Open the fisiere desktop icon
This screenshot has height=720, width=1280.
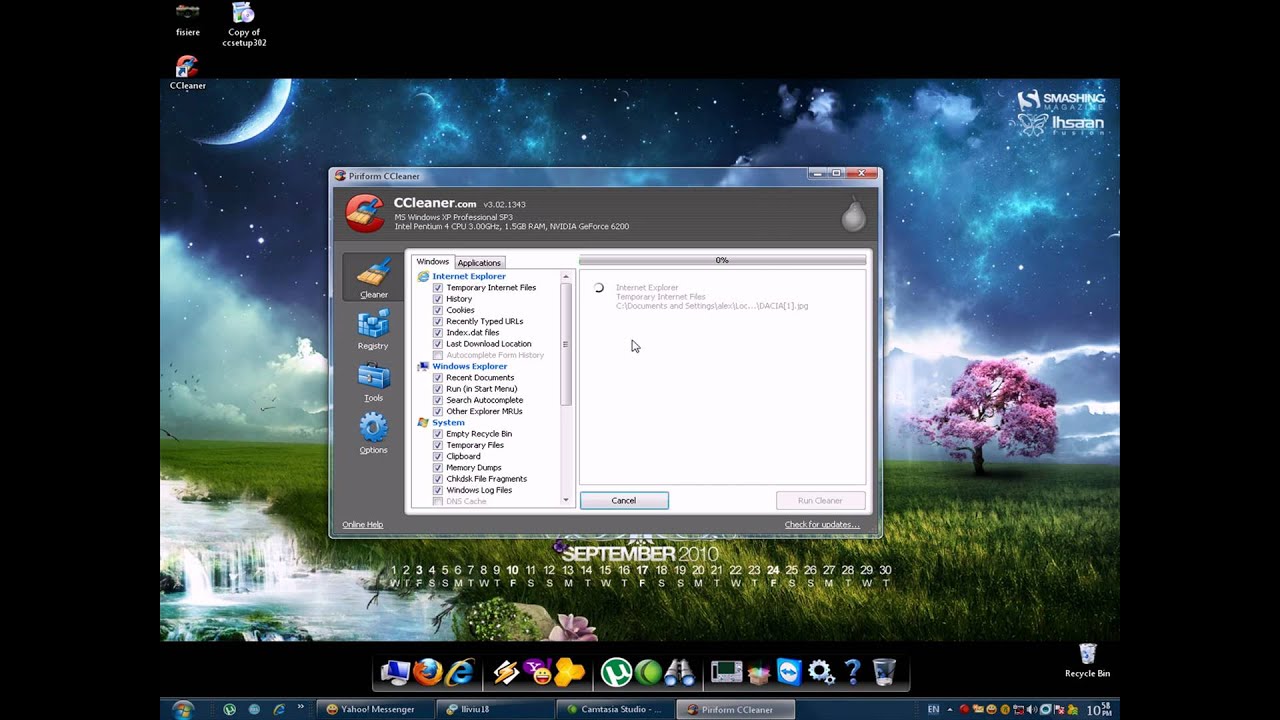(187, 20)
